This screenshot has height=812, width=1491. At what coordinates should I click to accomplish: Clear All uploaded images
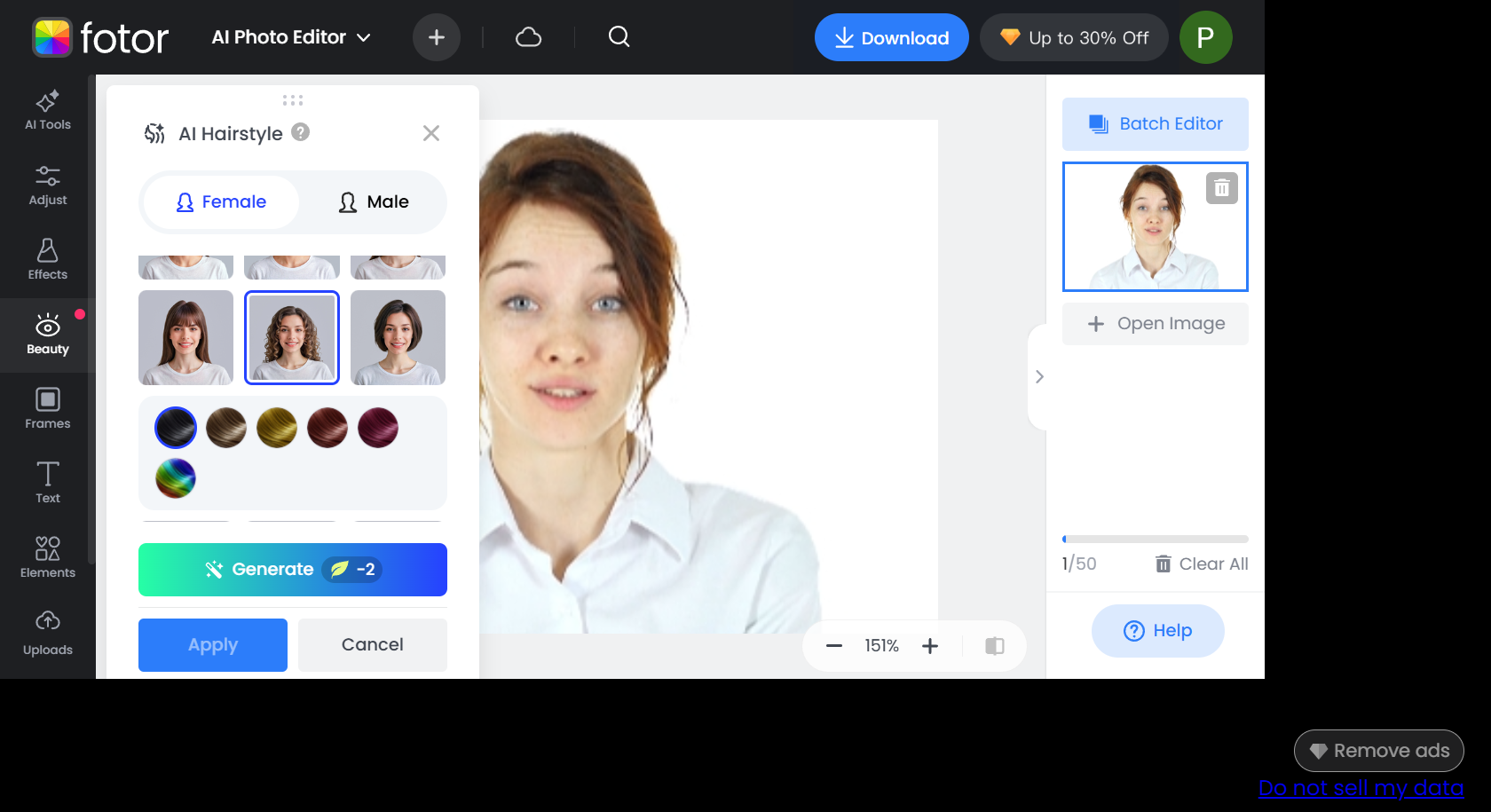pos(1202,564)
